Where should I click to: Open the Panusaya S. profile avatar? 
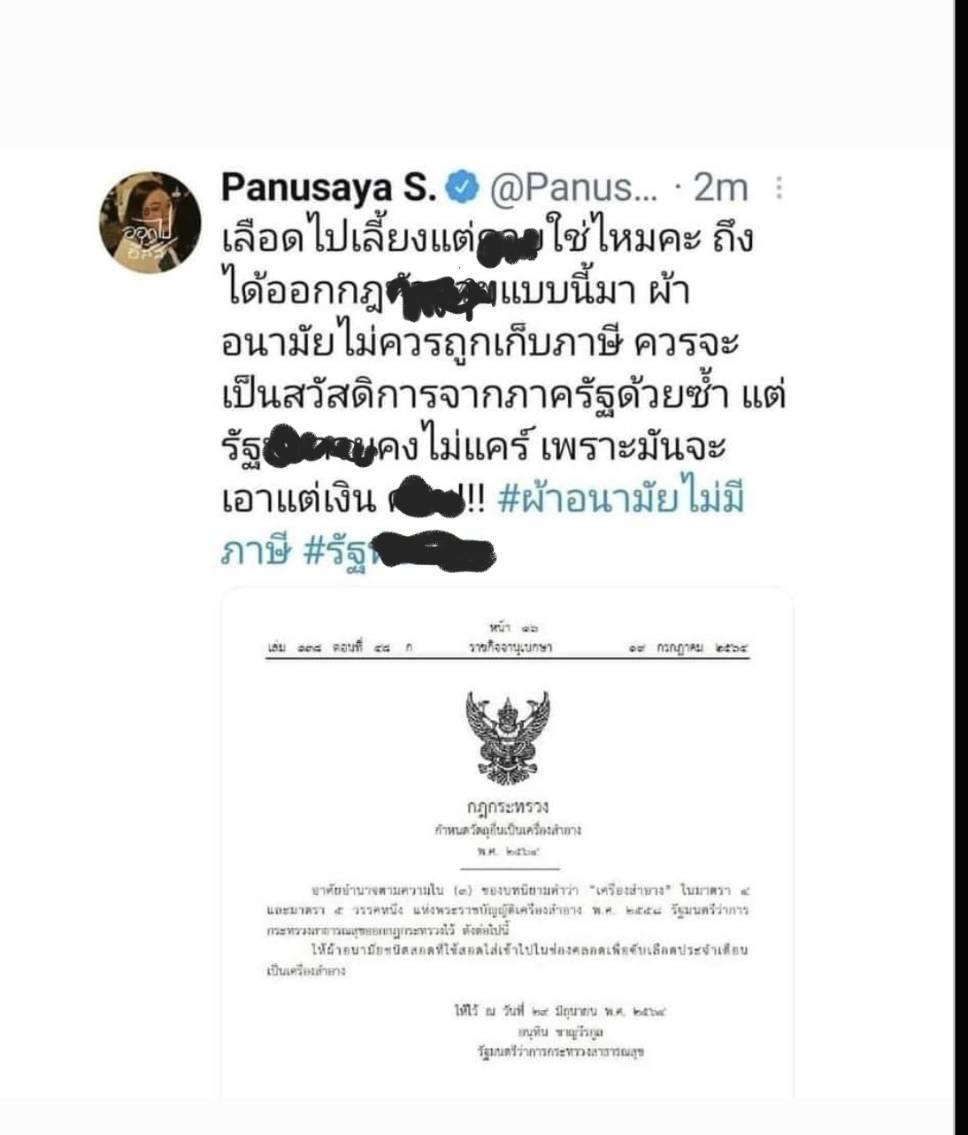click(x=150, y=221)
